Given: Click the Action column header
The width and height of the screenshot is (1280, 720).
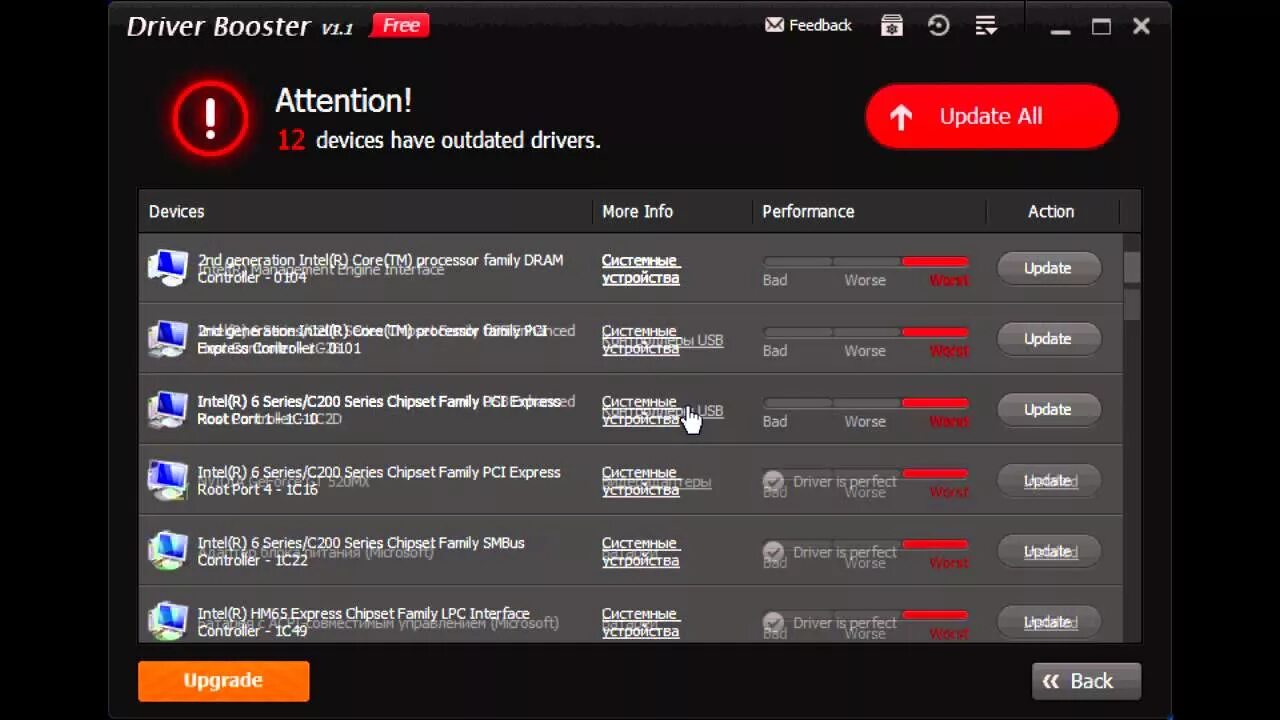Looking at the screenshot, I should point(1051,211).
